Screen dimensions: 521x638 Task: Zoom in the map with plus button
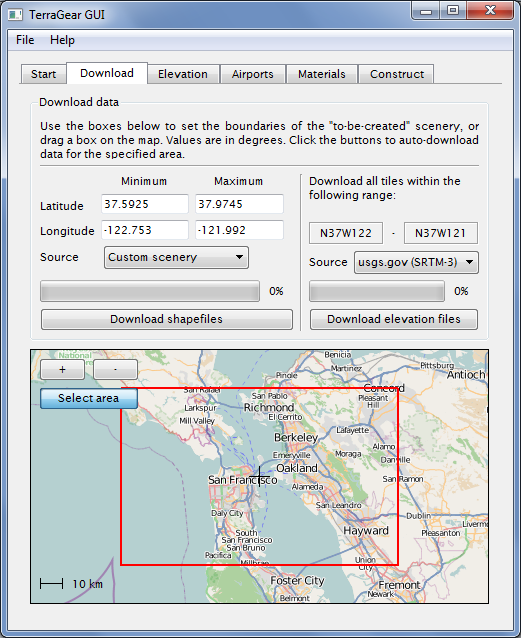(62, 369)
